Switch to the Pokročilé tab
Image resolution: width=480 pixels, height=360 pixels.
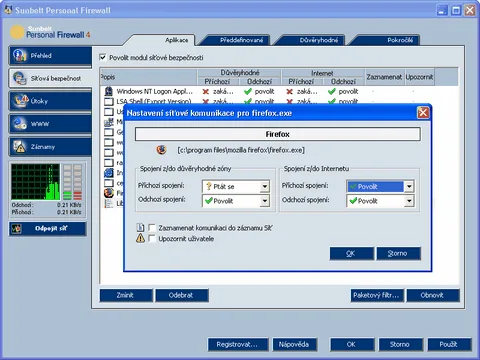[x=400, y=40]
